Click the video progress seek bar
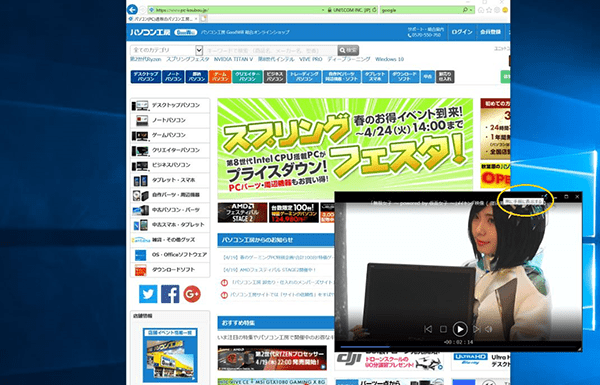This screenshot has height=385, width=600. click(458, 347)
